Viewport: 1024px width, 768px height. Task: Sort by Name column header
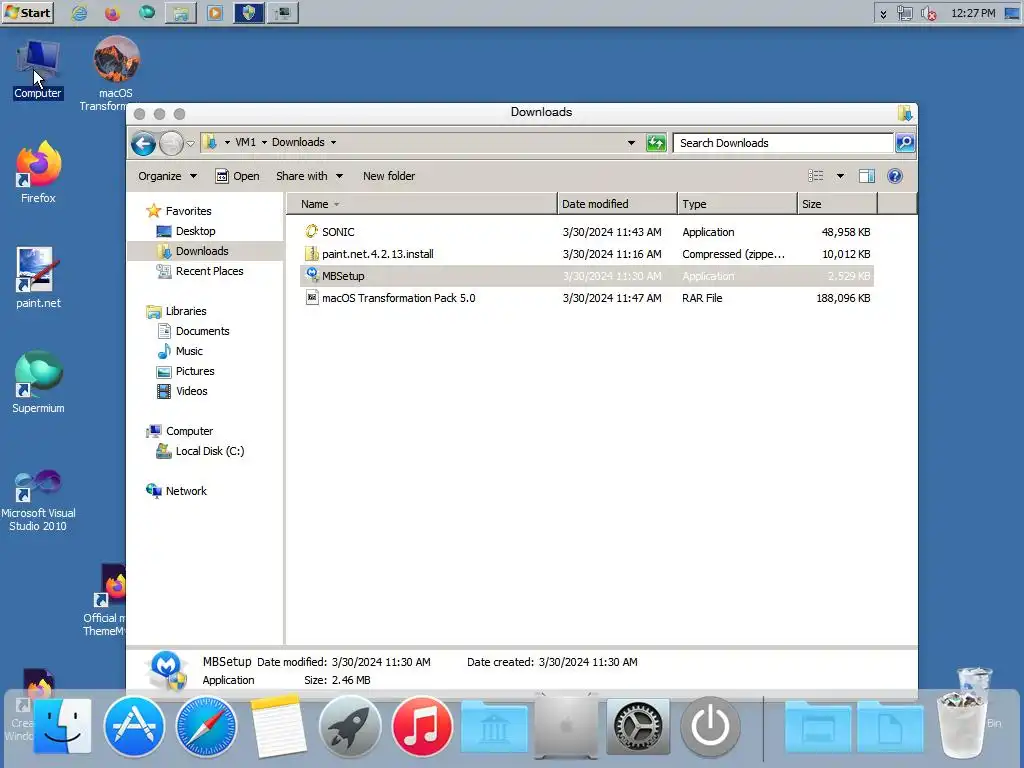tap(422, 204)
